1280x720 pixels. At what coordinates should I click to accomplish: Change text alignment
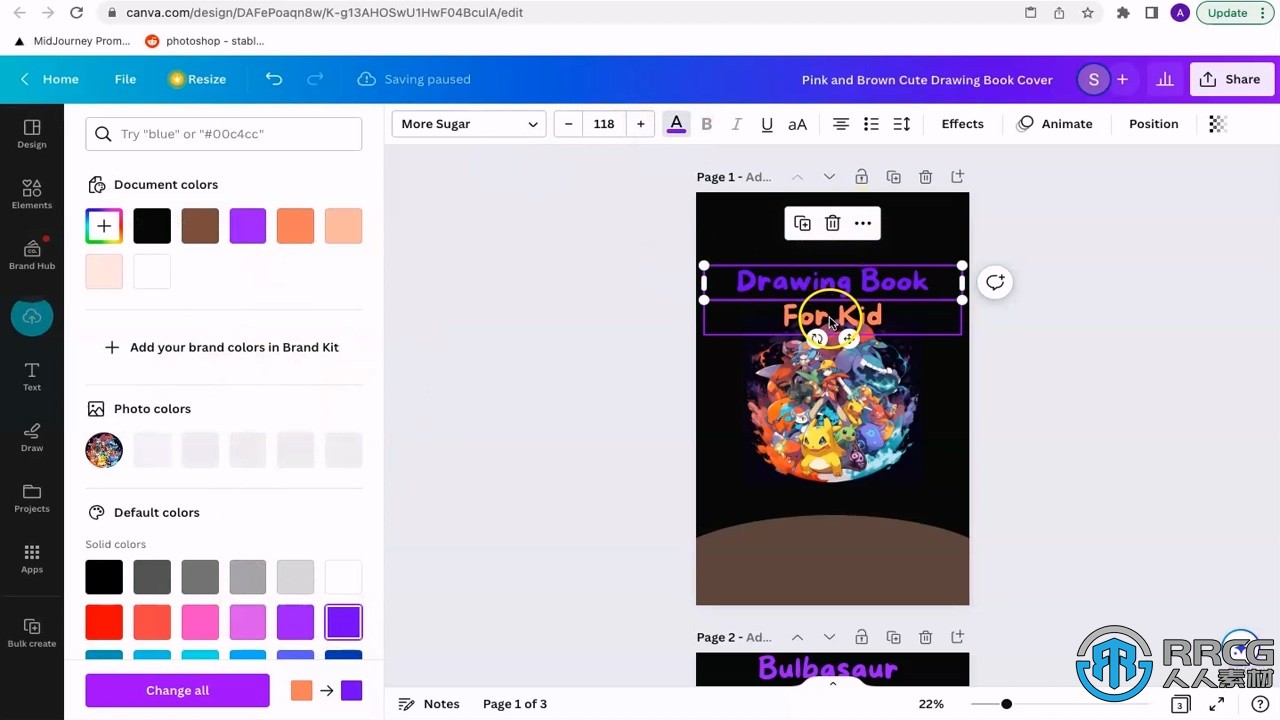click(841, 124)
